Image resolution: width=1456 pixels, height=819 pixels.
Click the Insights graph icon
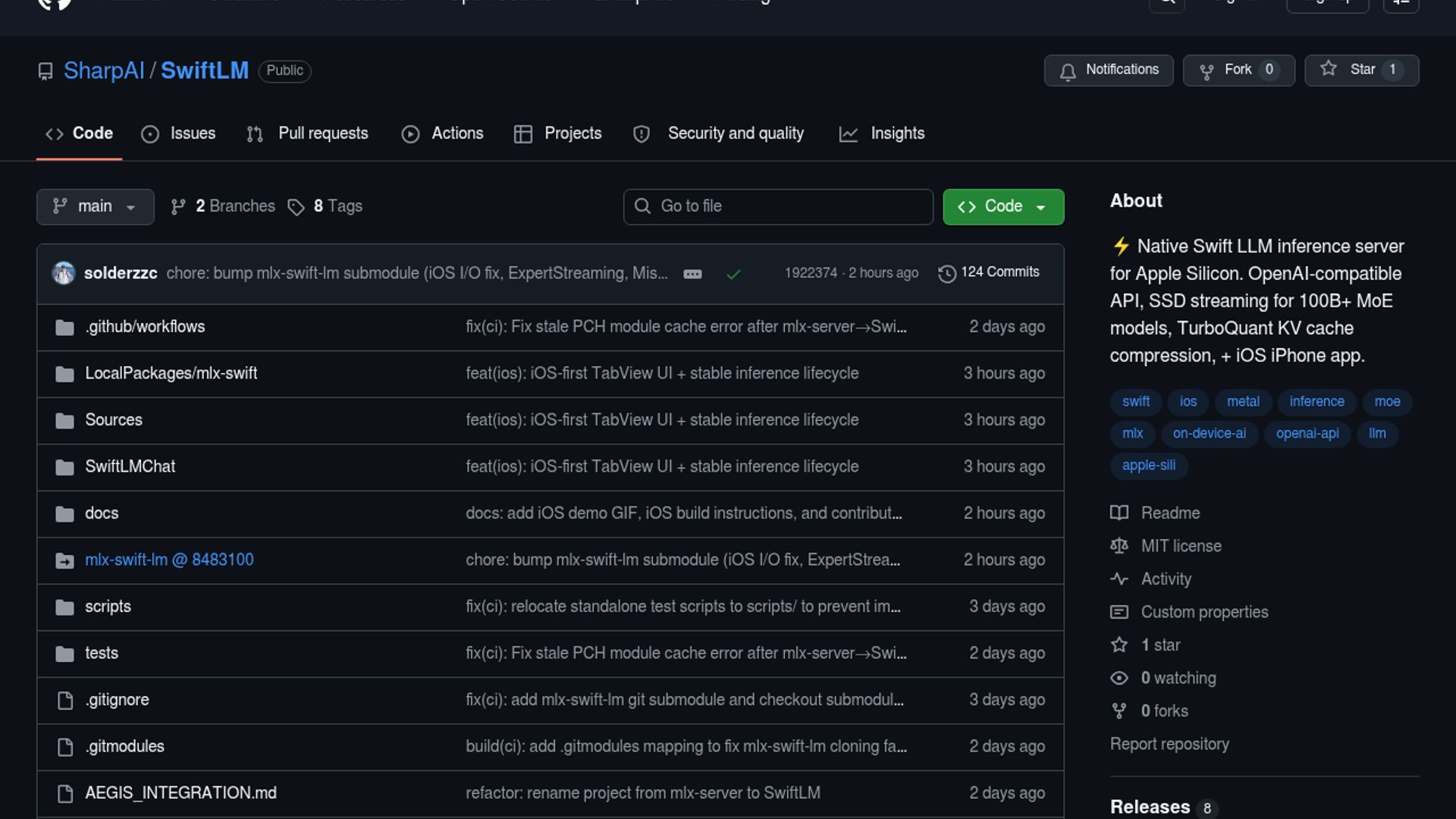[x=848, y=134]
